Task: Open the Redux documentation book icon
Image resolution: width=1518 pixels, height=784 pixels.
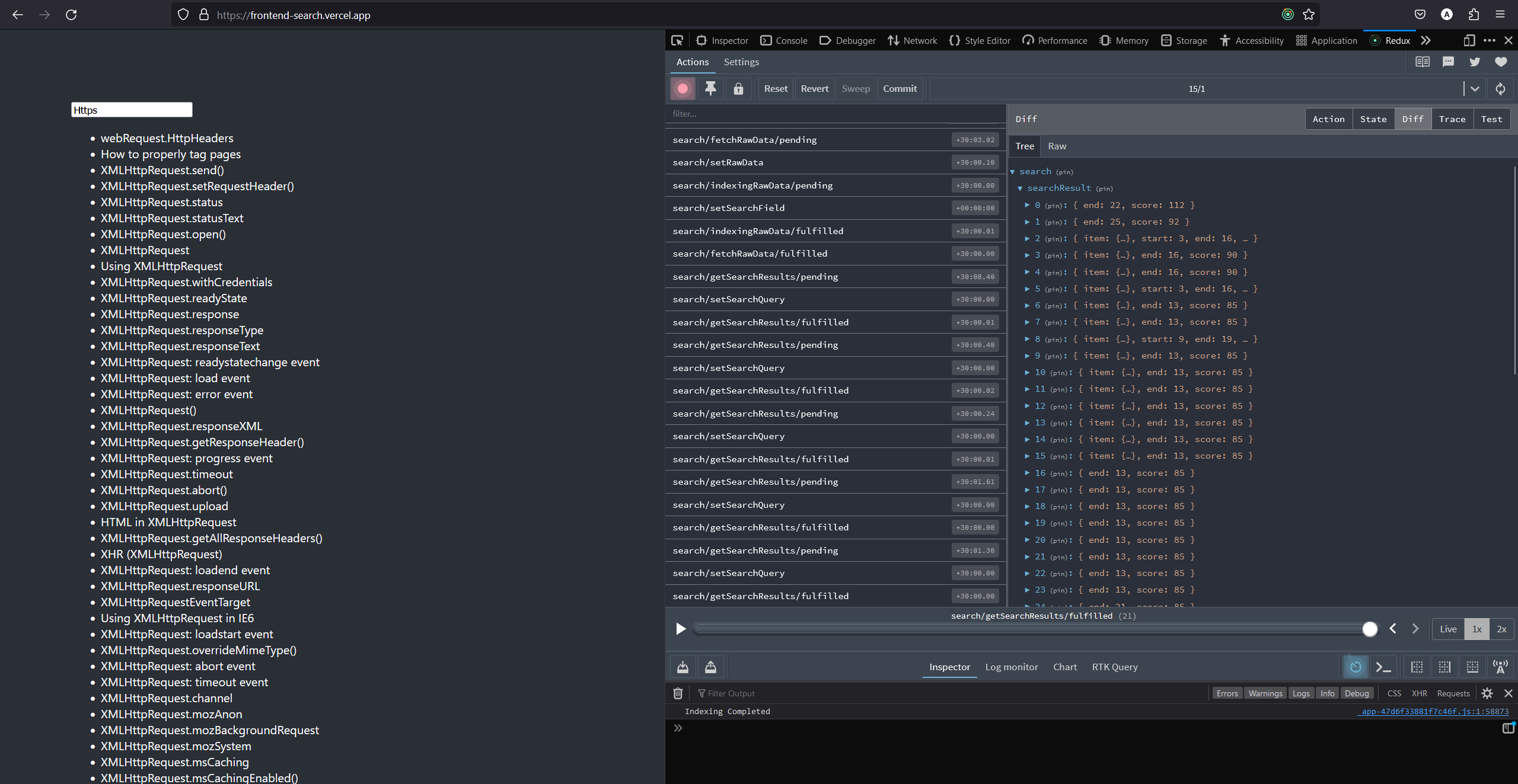Action: click(x=1422, y=62)
